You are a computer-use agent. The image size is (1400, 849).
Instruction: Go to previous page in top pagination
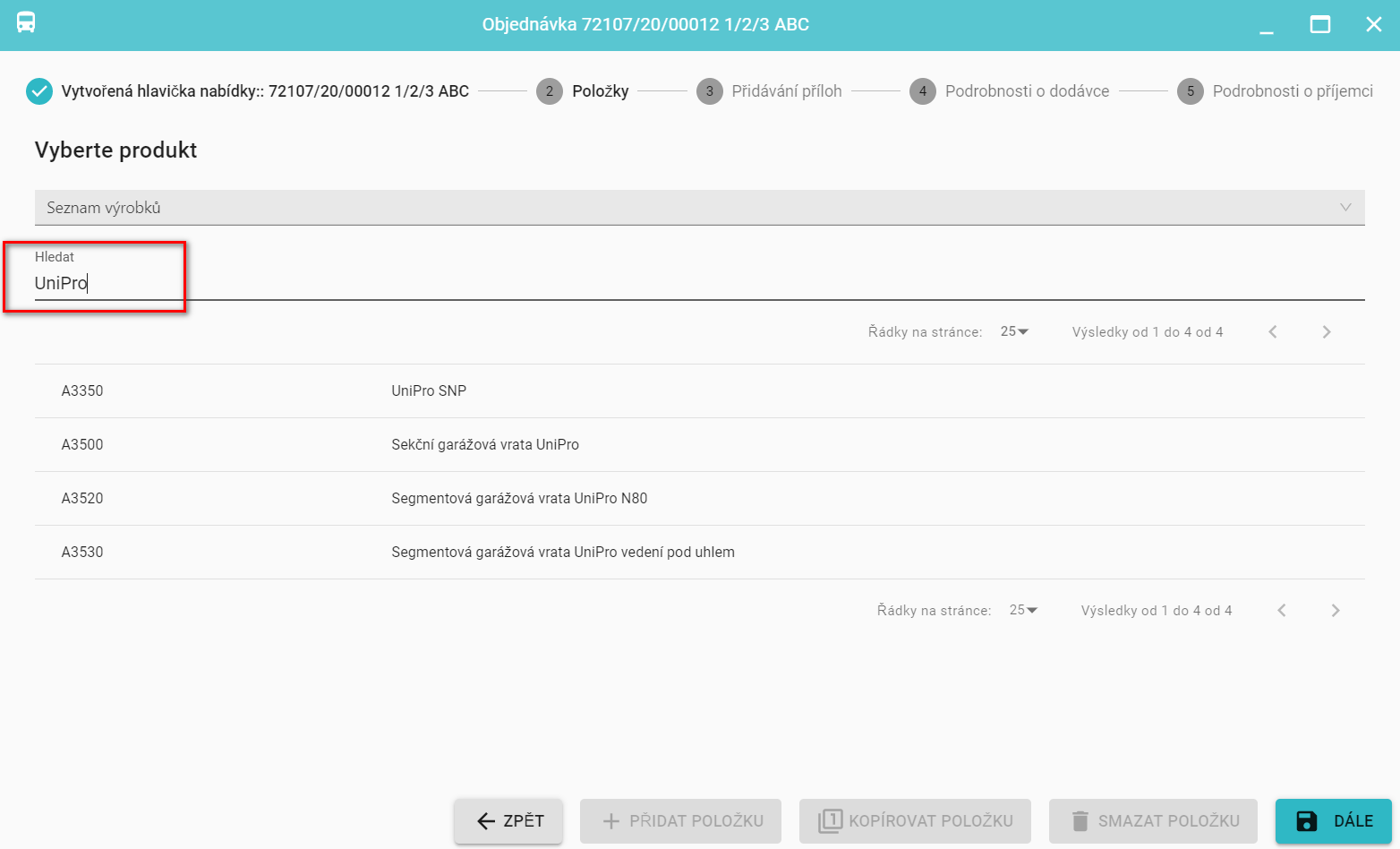click(1273, 332)
